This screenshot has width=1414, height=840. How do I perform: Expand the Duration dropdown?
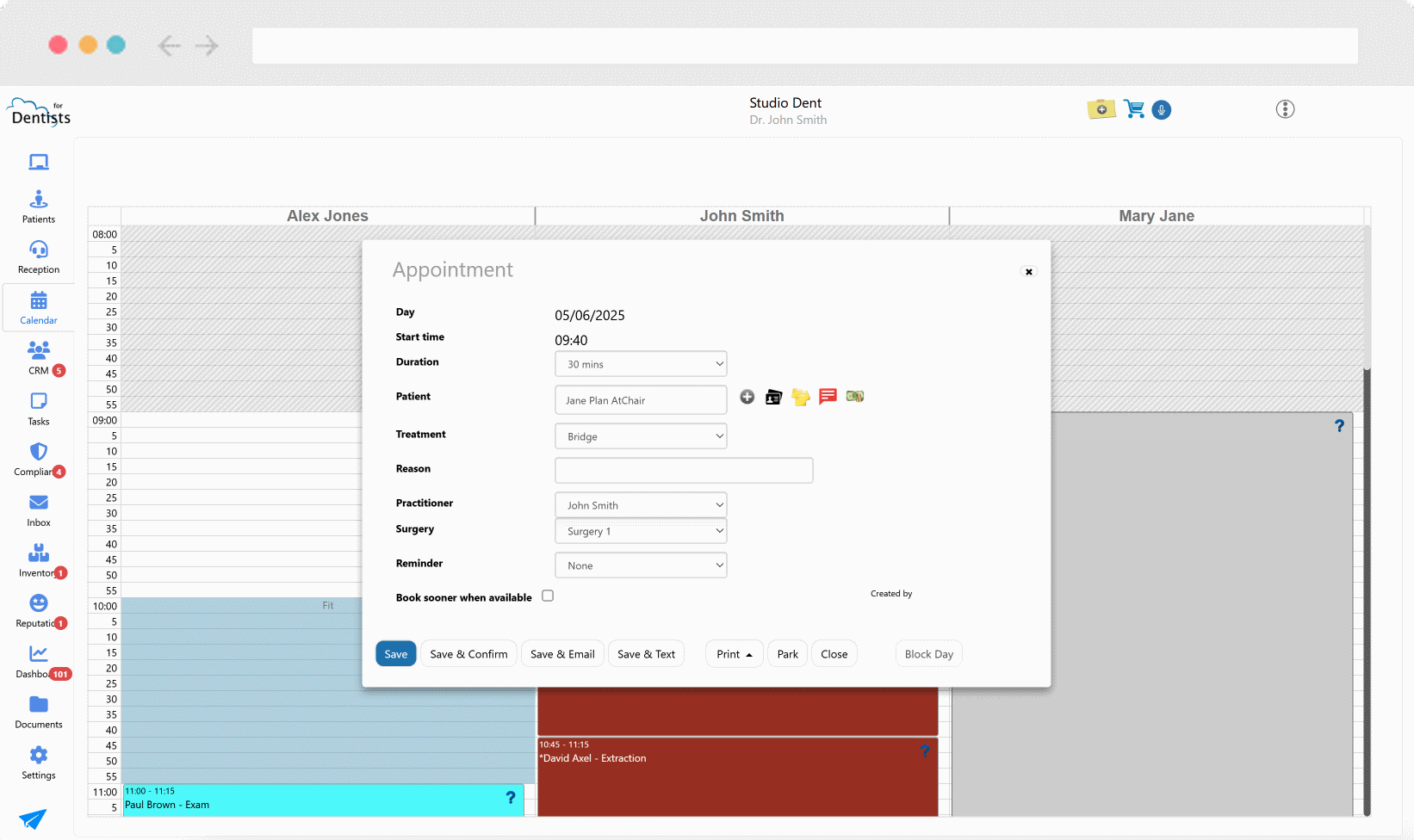(641, 364)
